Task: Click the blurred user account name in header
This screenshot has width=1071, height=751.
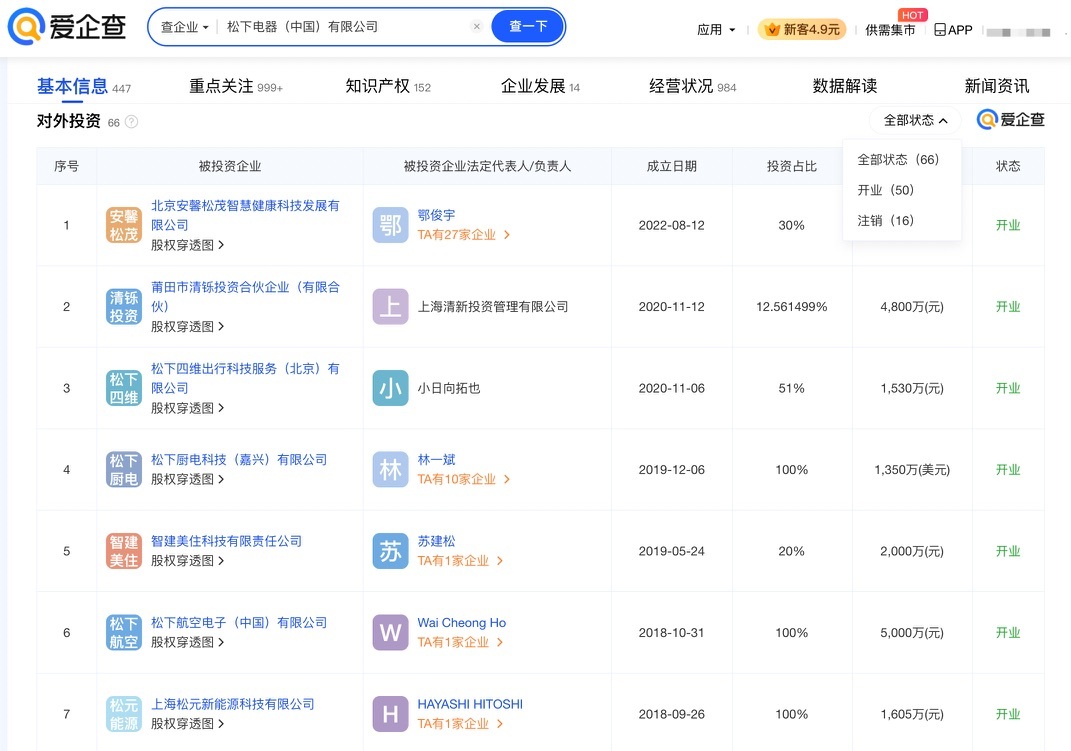Action: [x=1018, y=32]
